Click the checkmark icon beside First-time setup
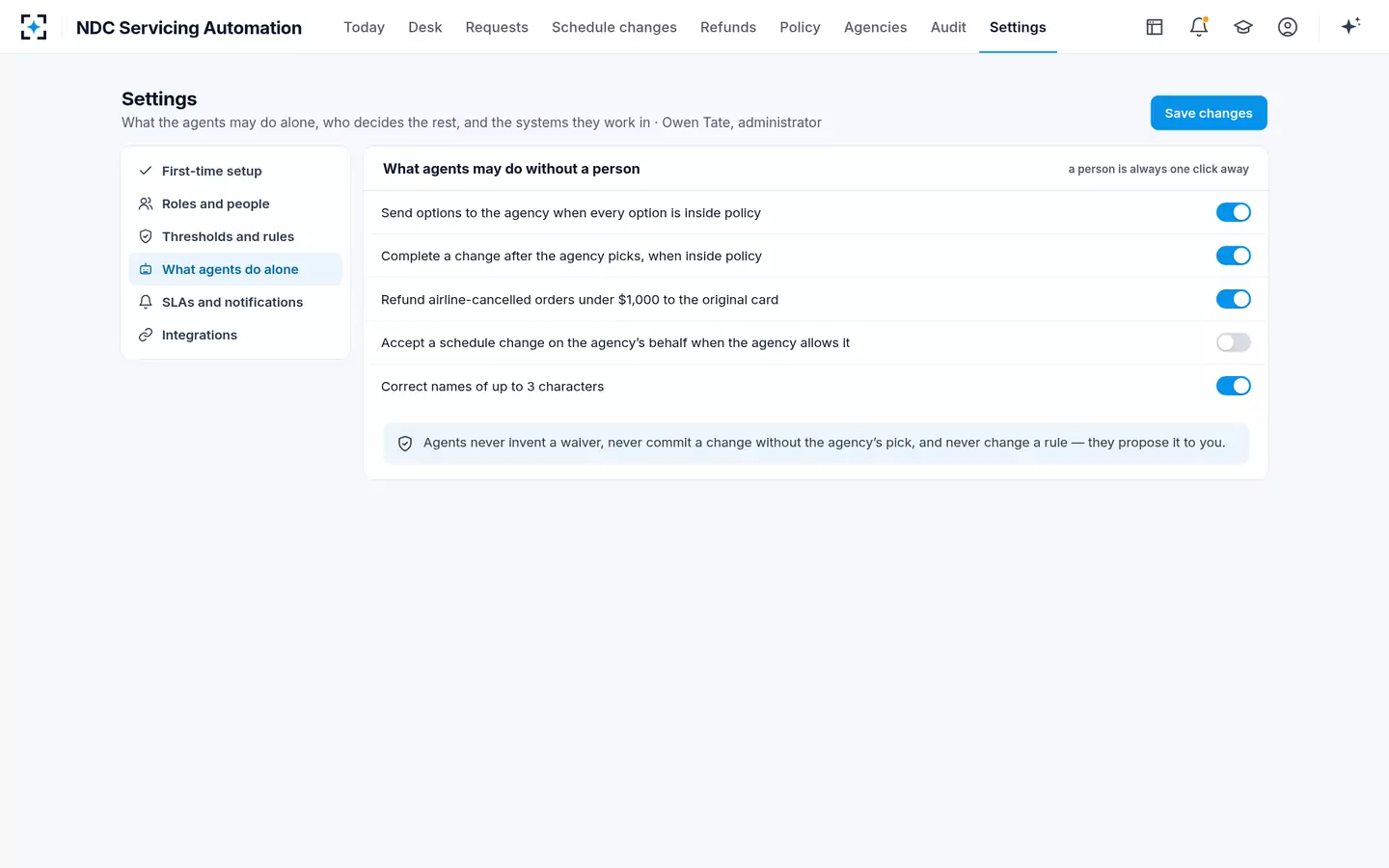The width and height of the screenshot is (1389, 868). click(x=146, y=171)
